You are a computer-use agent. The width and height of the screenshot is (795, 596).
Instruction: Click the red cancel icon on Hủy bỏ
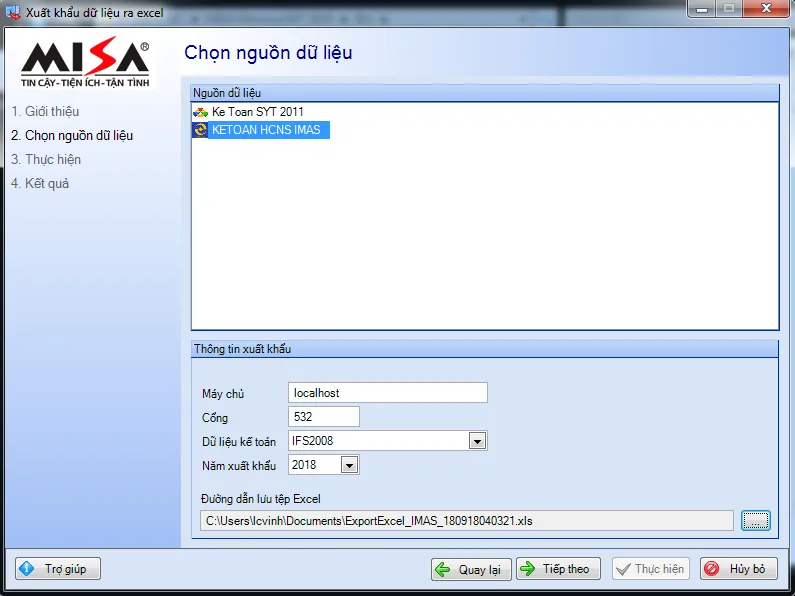(712, 569)
